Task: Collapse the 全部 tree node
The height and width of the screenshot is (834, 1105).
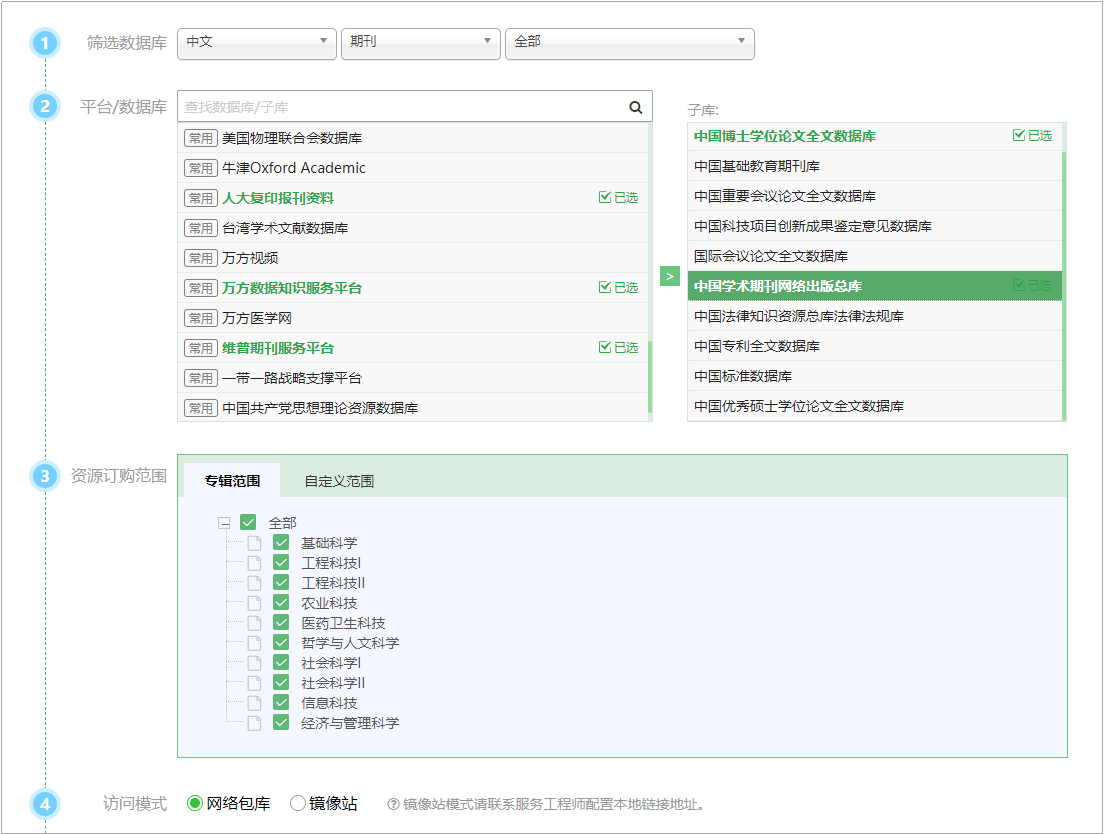Action: pyautogui.click(x=224, y=523)
